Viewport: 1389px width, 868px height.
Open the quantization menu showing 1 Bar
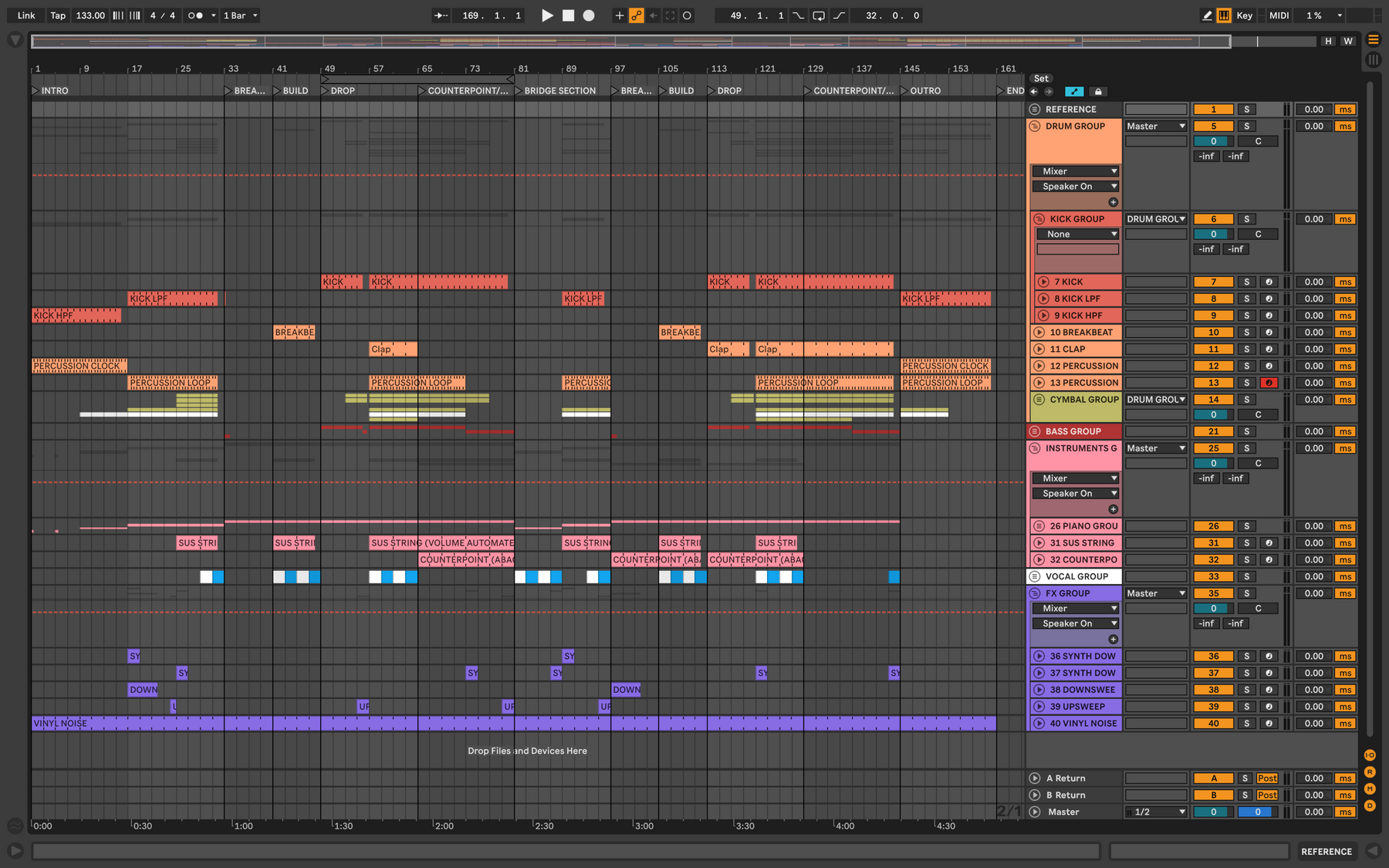click(x=240, y=15)
